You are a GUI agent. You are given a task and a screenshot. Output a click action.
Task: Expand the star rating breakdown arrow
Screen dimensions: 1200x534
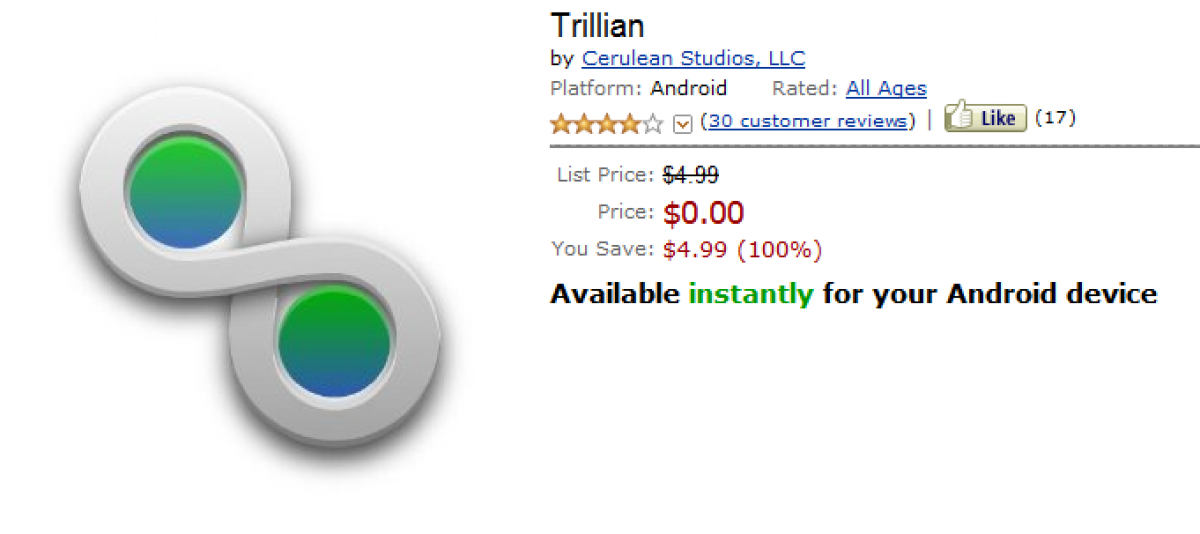684,124
